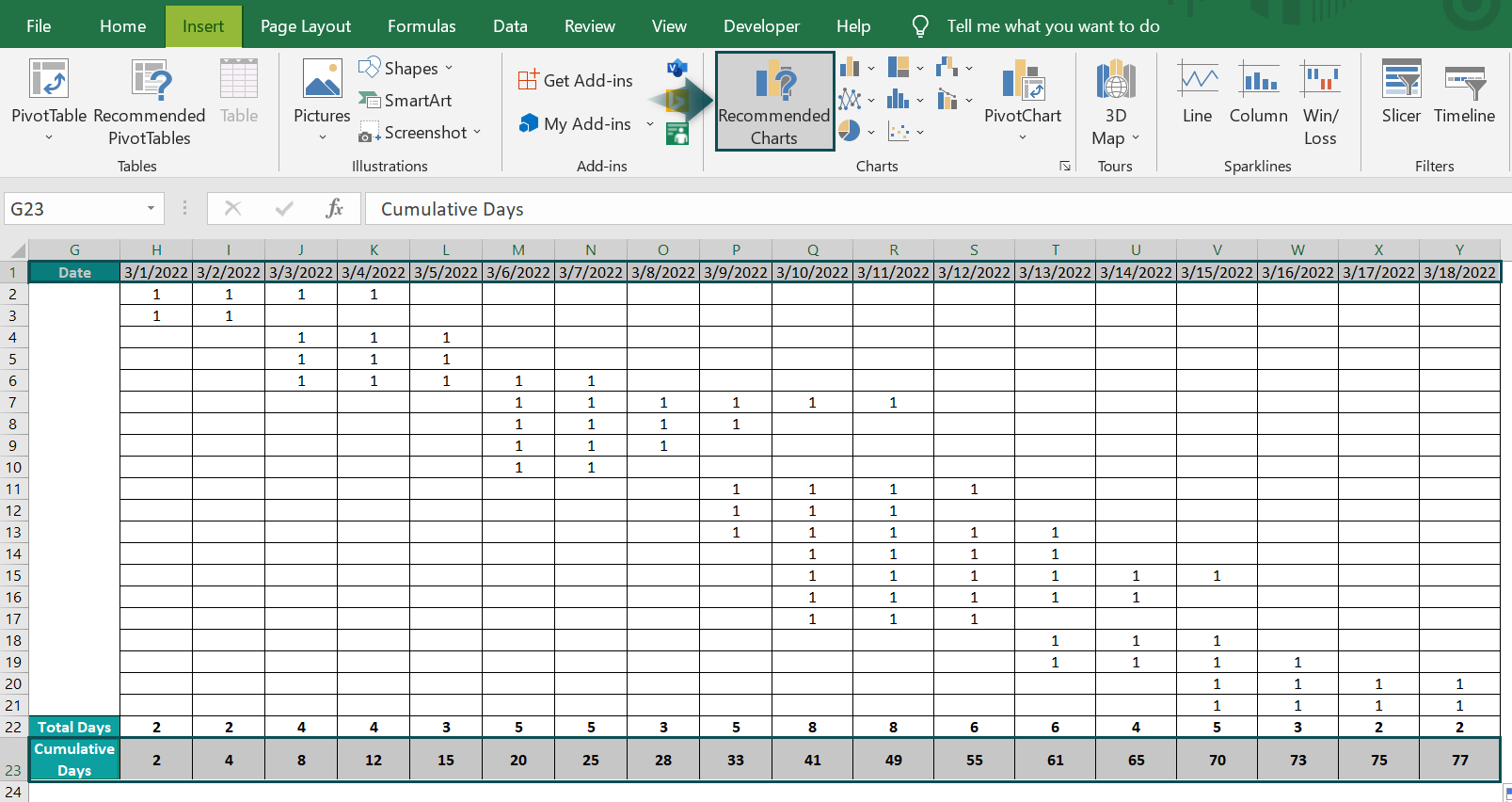Screen dimensions: 1512x802
Task: Open the Screenshot dropdown menu
Action: (420, 133)
